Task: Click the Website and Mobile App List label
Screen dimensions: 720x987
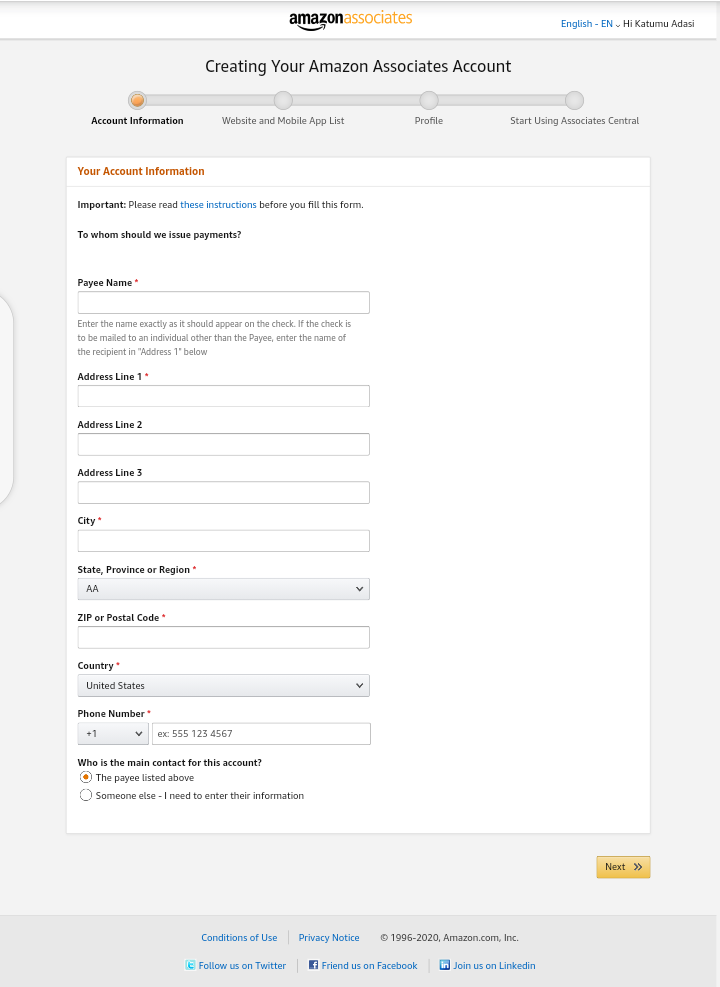Action: click(x=283, y=121)
